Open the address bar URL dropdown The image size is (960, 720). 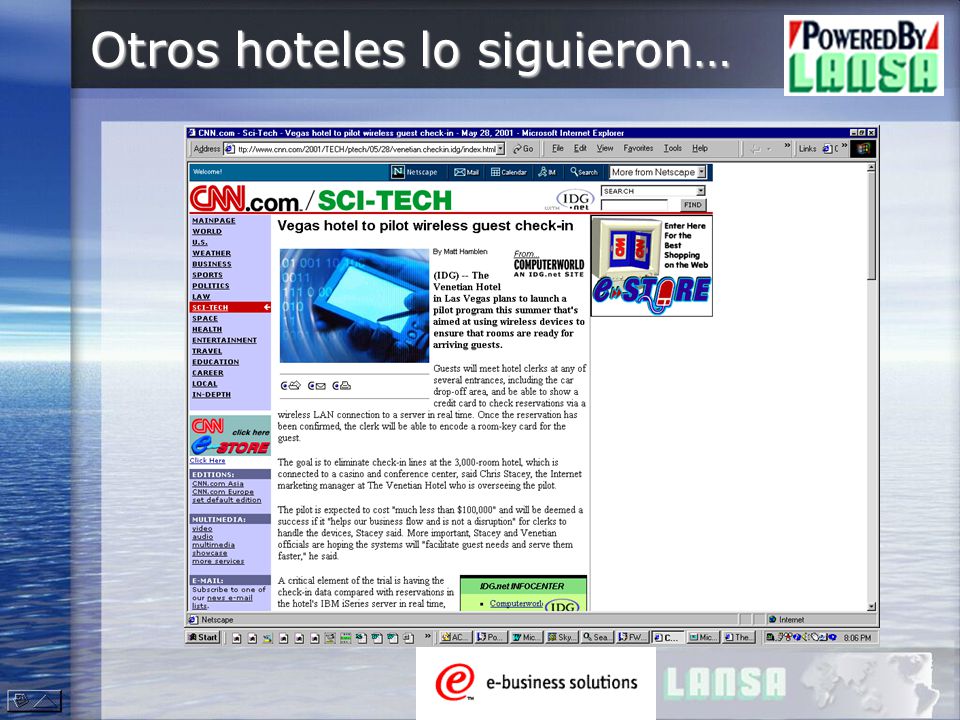(x=500, y=149)
